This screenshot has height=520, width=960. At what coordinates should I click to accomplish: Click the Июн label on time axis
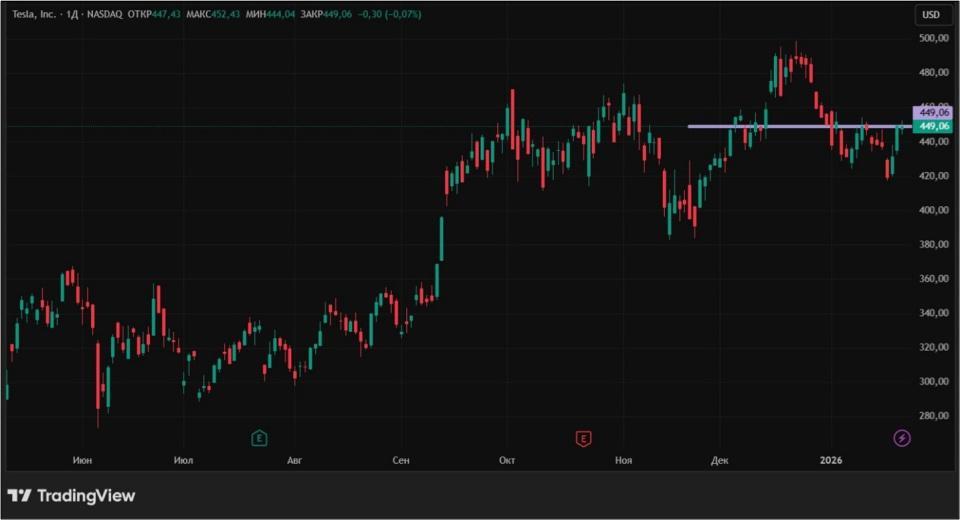coord(83,461)
